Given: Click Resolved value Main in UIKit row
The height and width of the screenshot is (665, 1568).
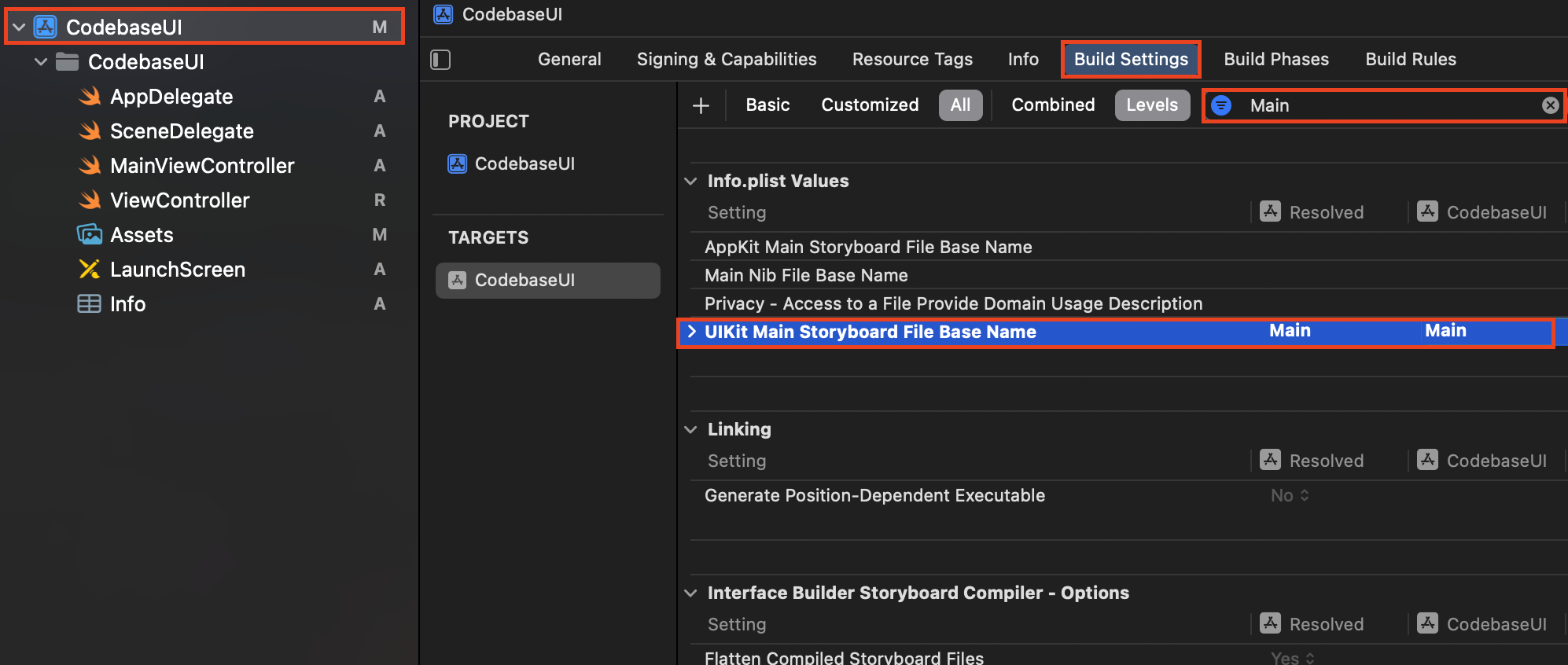Looking at the screenshot, I should tap(1290, 331).
